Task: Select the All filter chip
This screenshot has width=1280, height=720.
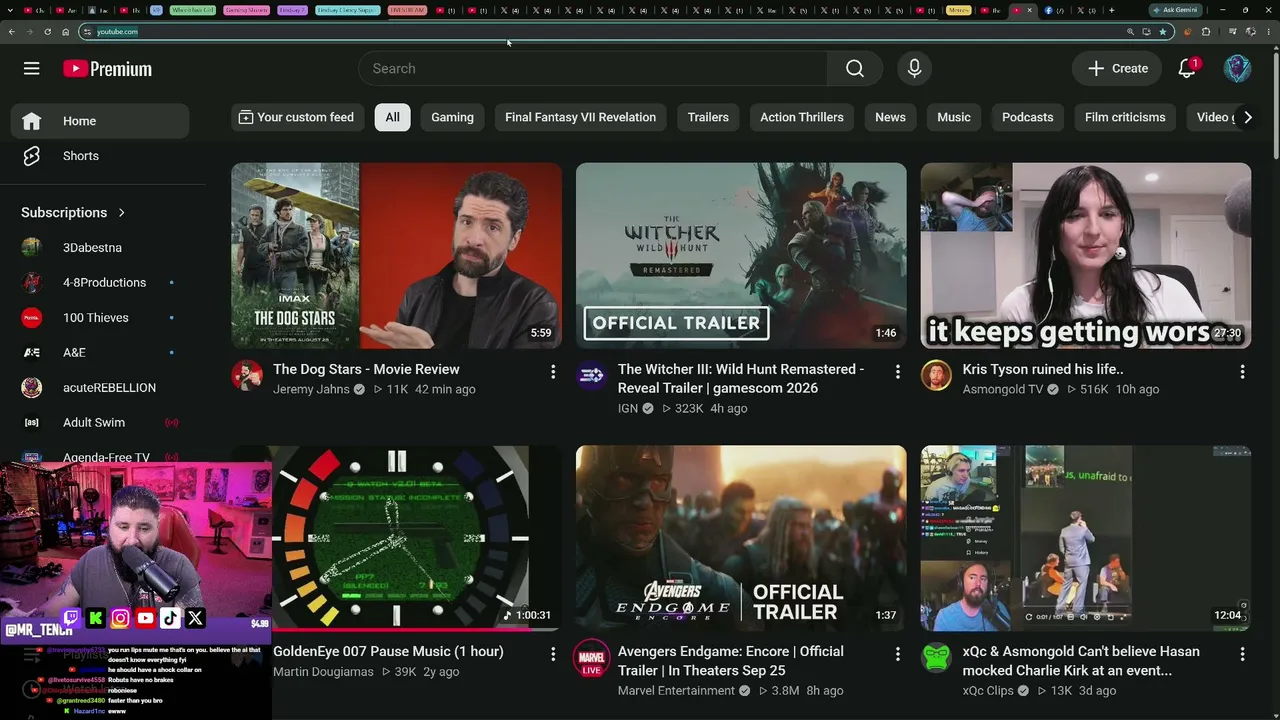Action: coord(392,117)
